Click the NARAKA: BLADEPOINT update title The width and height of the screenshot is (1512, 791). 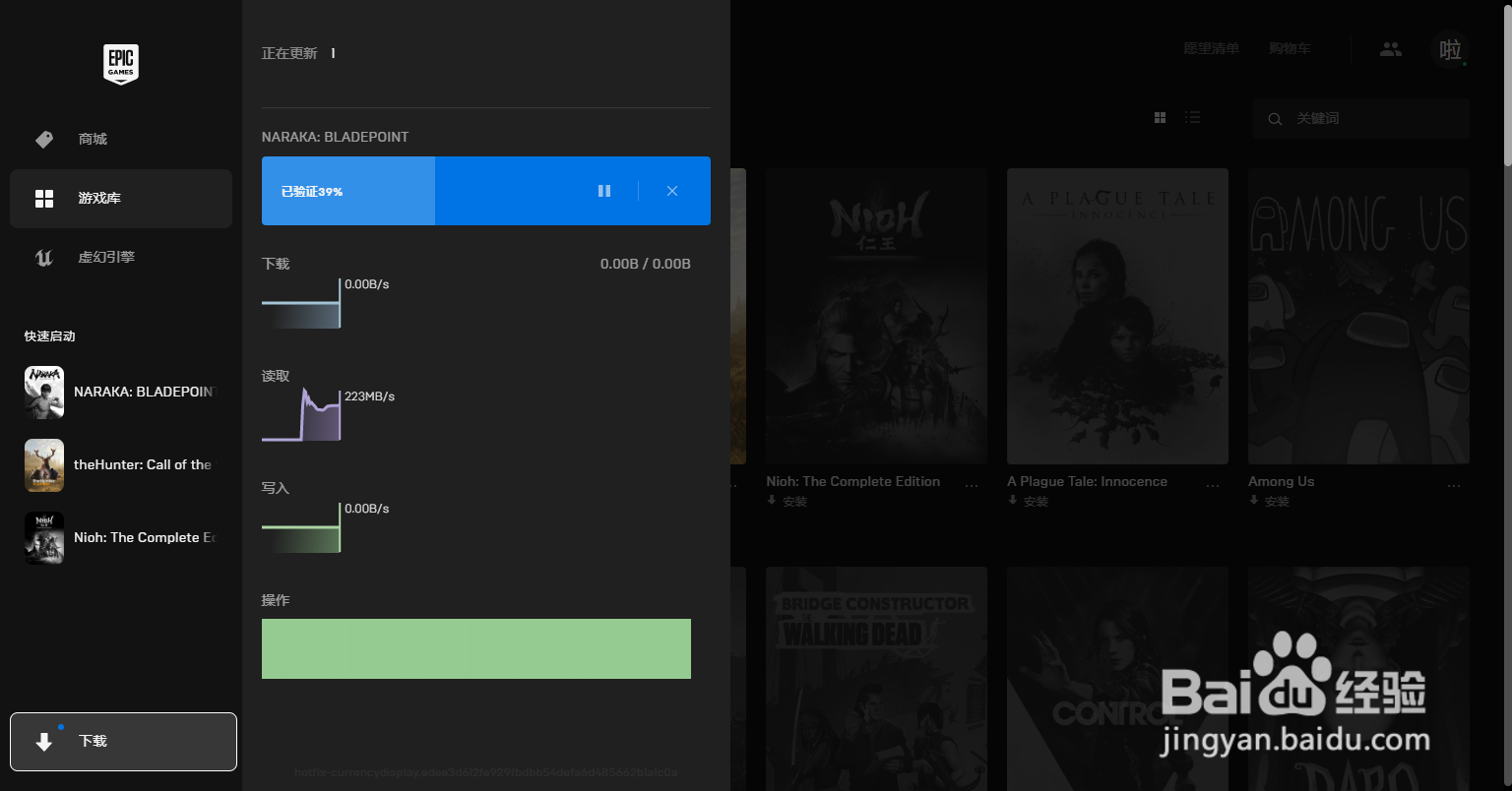[335, 137]
